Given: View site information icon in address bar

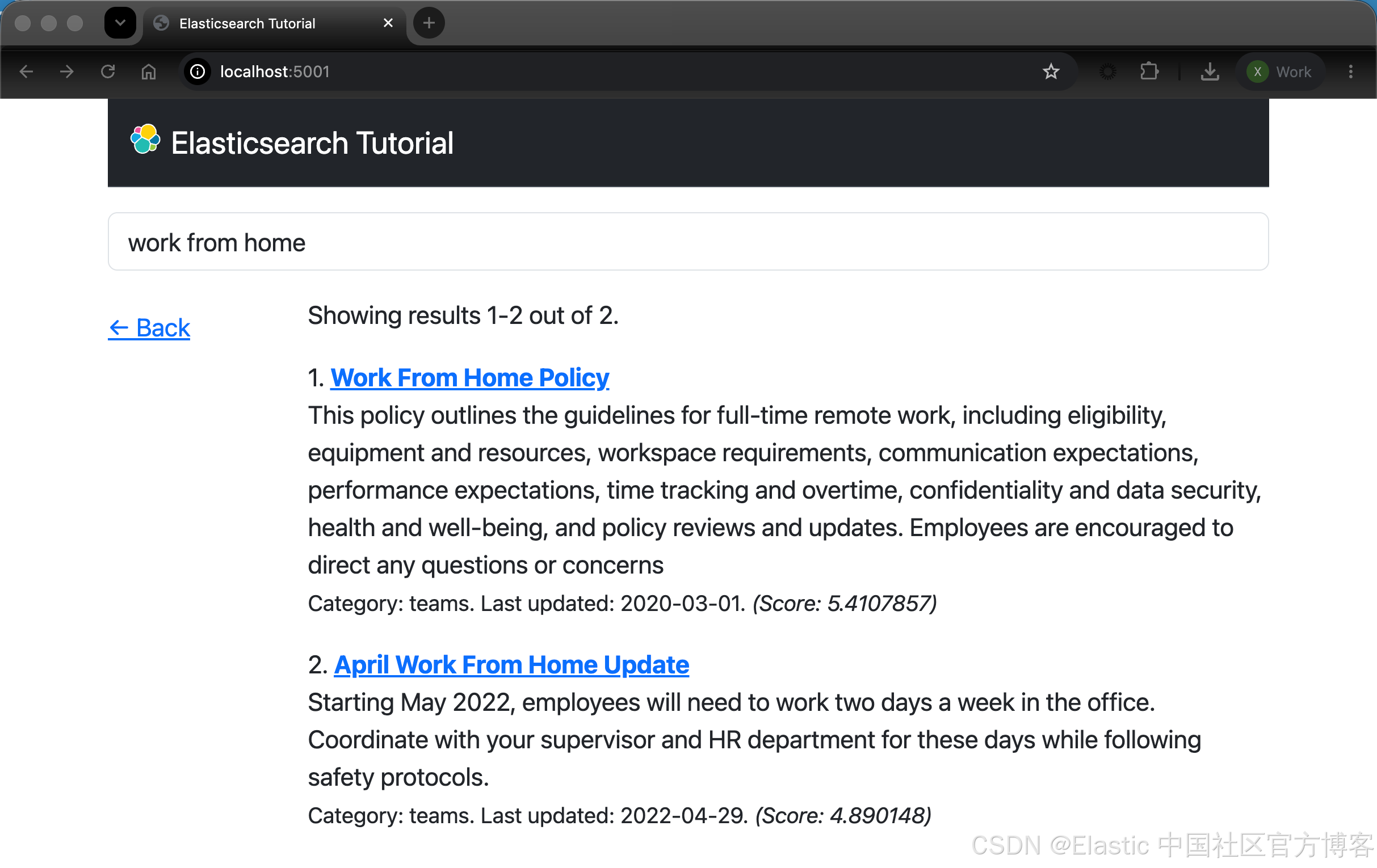Looking at the screenshot, I should tap(198, 71).
